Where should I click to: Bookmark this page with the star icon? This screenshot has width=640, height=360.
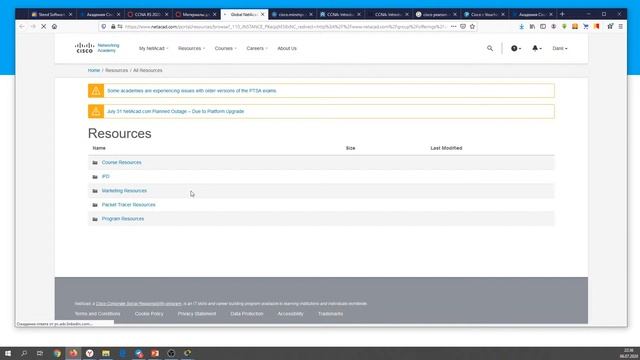tap(472, 27)
